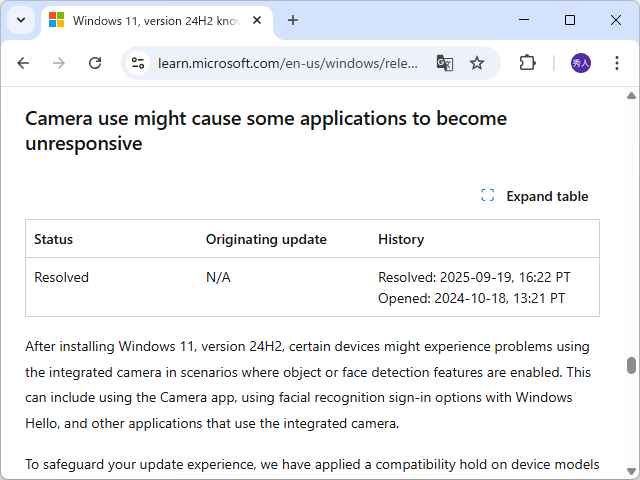Viewport: 640px width, 480px height.
Task: Click the Resolved: 2025-09-19 history entry
Action: tap(474, 278)
